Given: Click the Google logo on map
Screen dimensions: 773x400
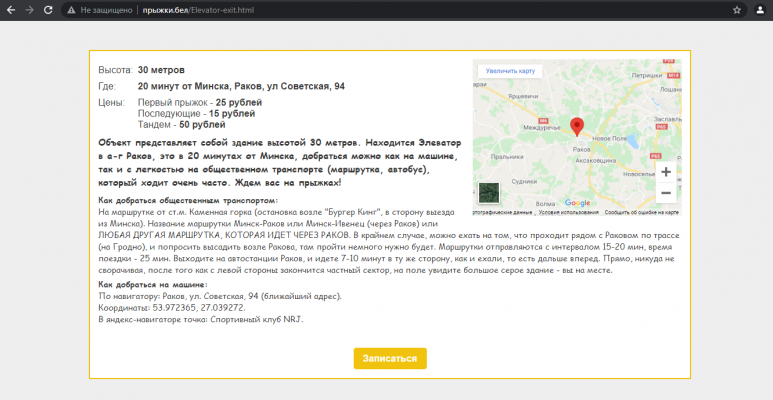Looking at the screenshot, I should tap(578, 202).
